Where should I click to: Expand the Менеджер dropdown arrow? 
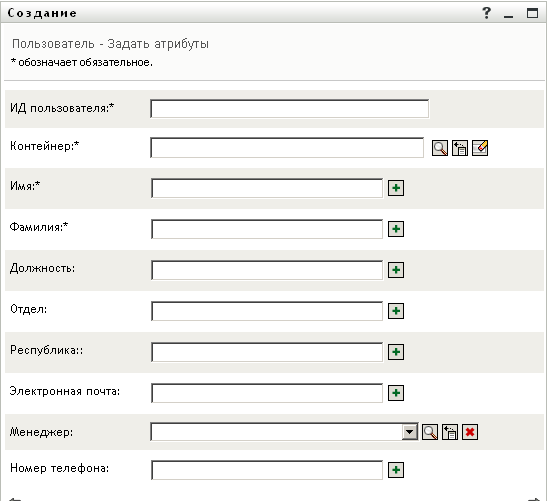click(410, 432)
